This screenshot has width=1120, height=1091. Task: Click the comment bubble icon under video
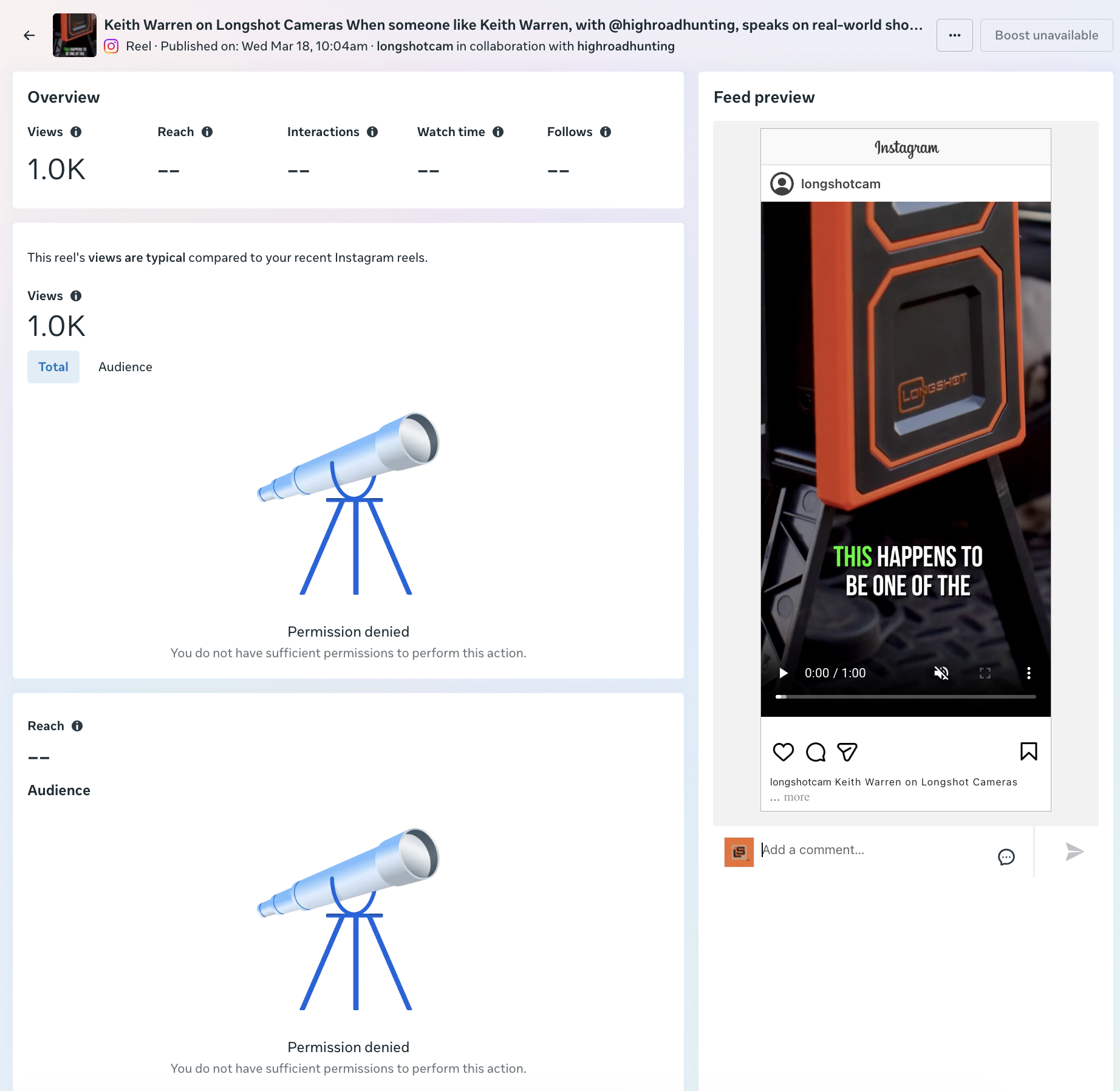[816, 752]
